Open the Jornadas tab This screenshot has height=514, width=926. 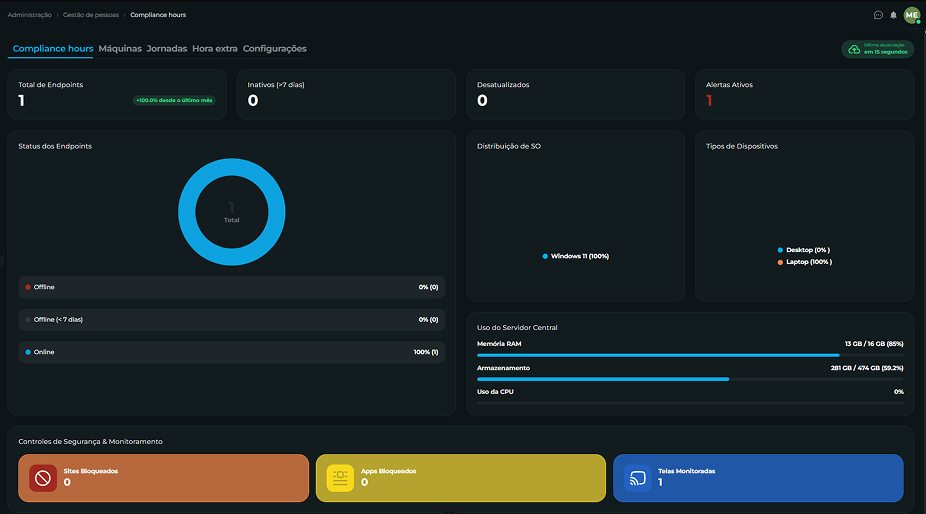pos(167,49)
